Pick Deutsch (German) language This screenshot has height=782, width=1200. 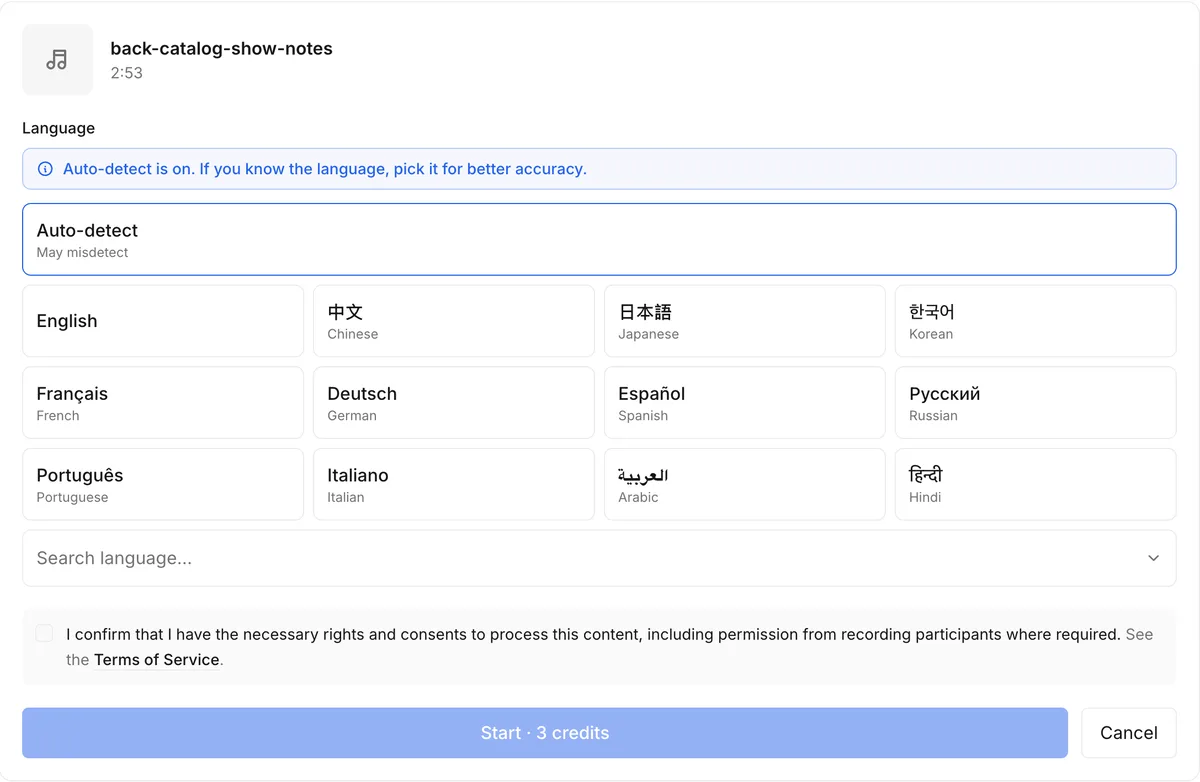454,403
